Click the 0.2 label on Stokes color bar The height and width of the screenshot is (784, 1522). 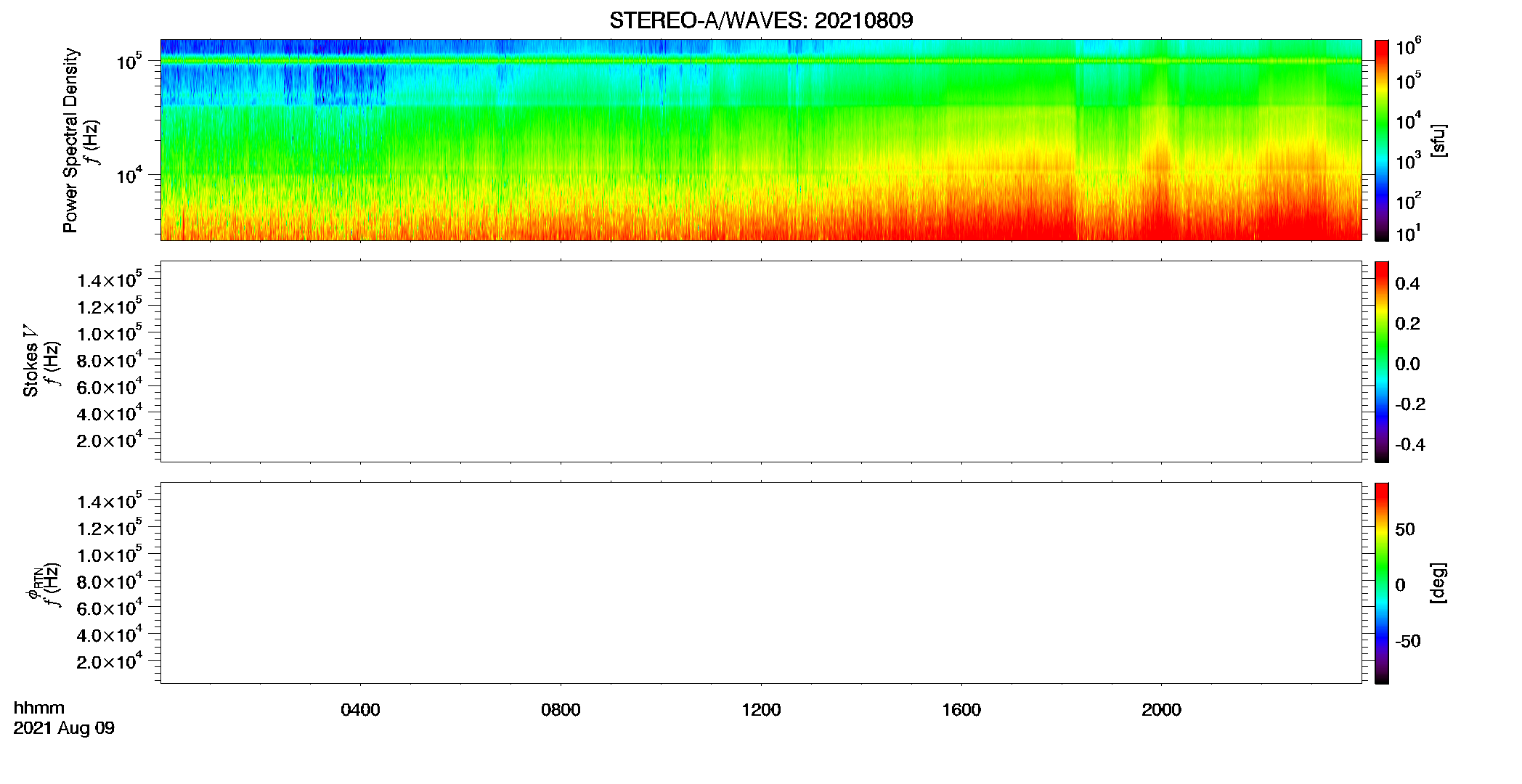click(1407, 324)
